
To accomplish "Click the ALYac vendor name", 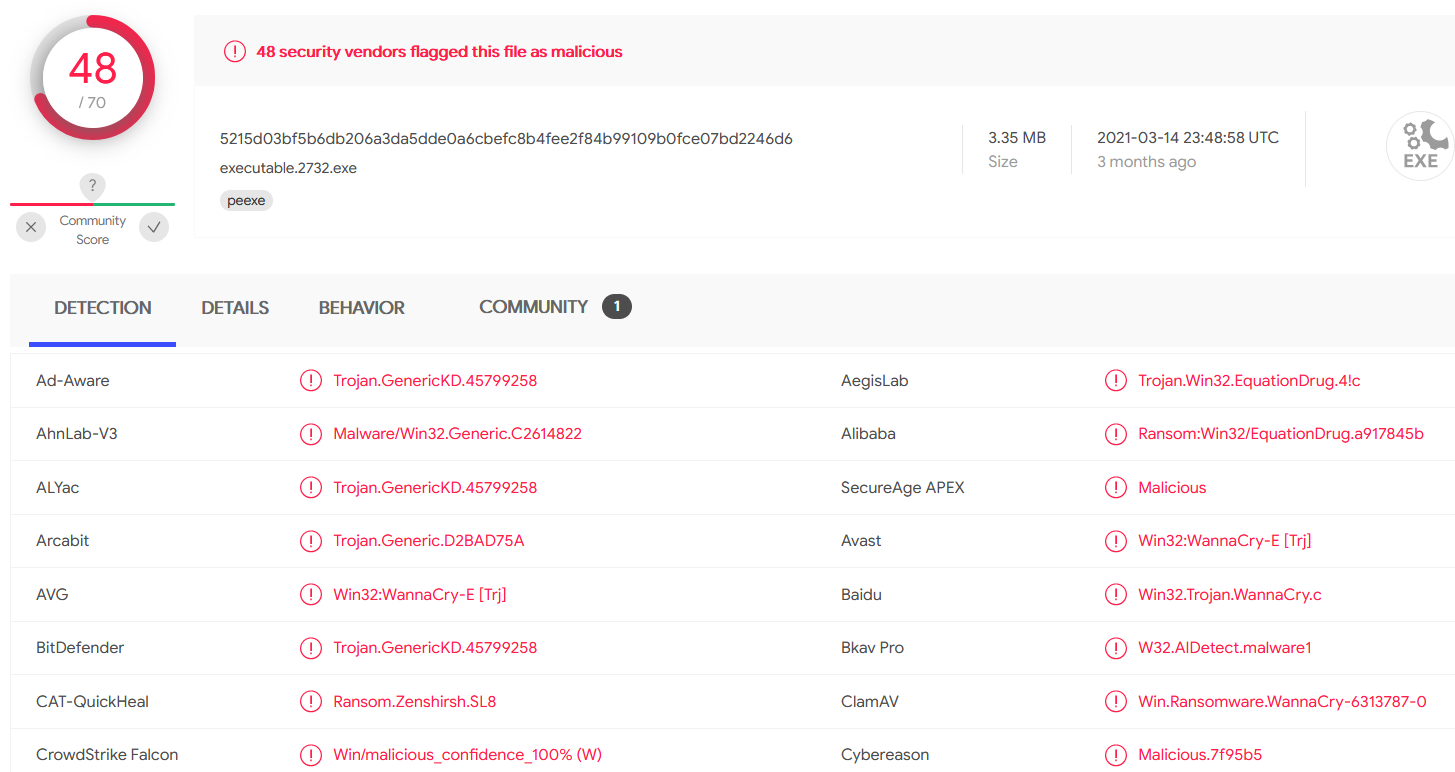I will (x=58, y=488).
